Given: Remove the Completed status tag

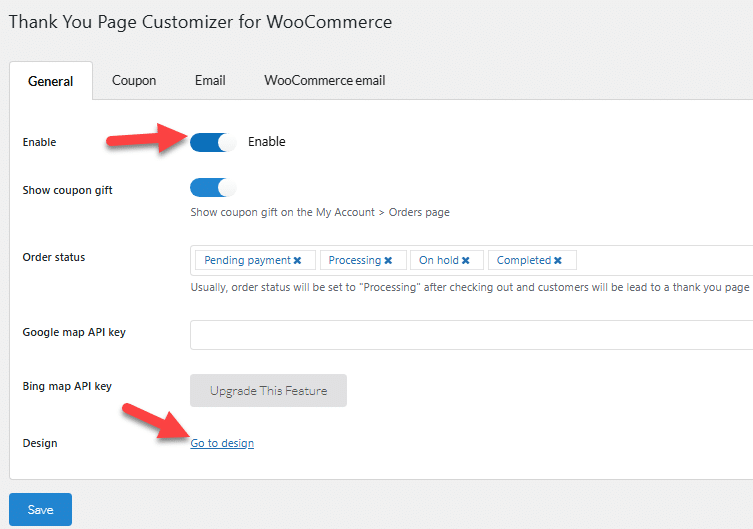Looking at the screenshot, I should [558, 260].
